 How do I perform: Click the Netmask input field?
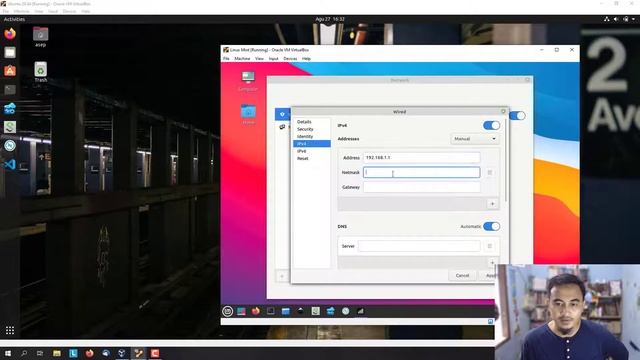tap(422, 173)
